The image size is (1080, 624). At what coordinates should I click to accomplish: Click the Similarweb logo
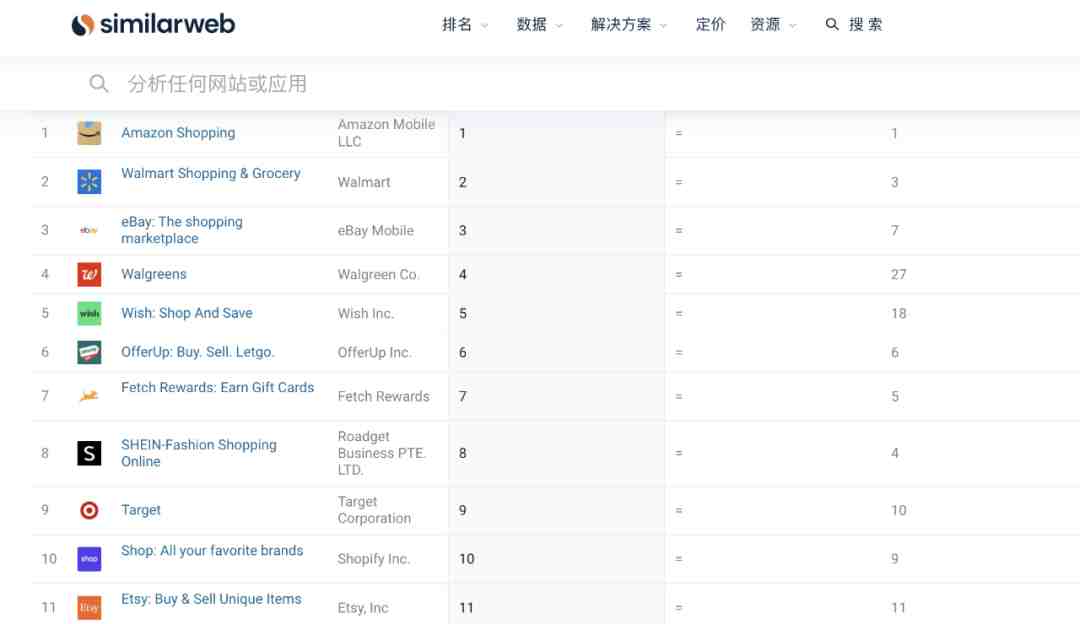(x=153, y=24)
